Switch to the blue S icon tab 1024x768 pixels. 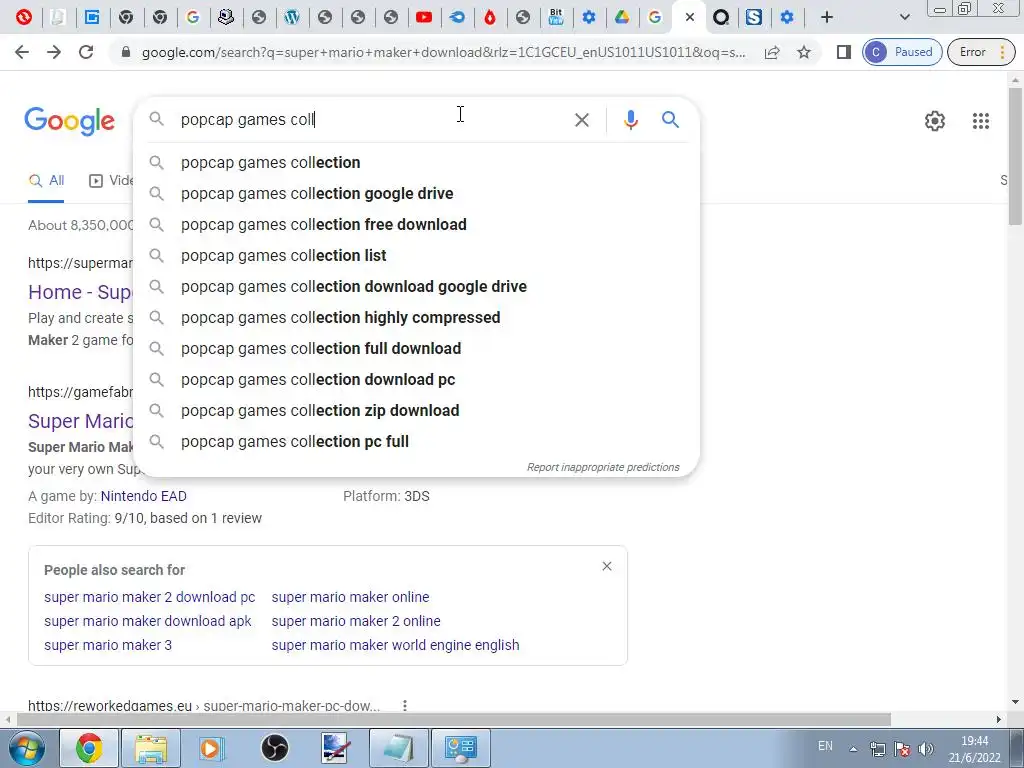(754, 17)
